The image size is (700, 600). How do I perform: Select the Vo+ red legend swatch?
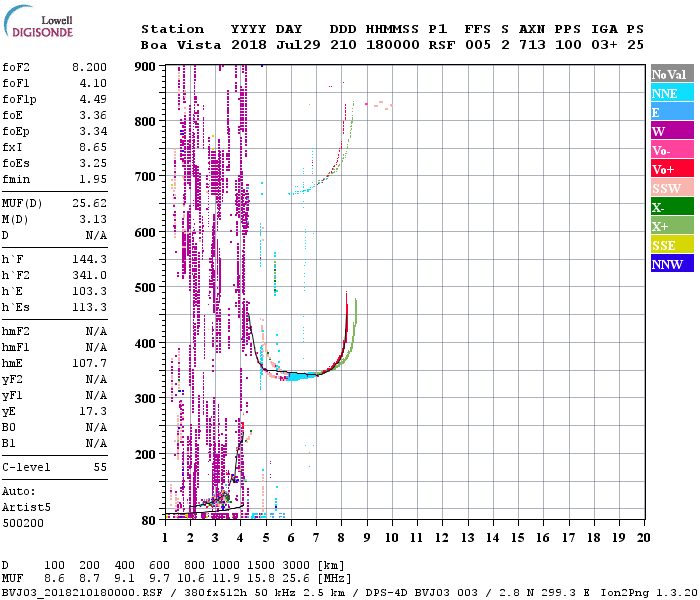point(672,169)
